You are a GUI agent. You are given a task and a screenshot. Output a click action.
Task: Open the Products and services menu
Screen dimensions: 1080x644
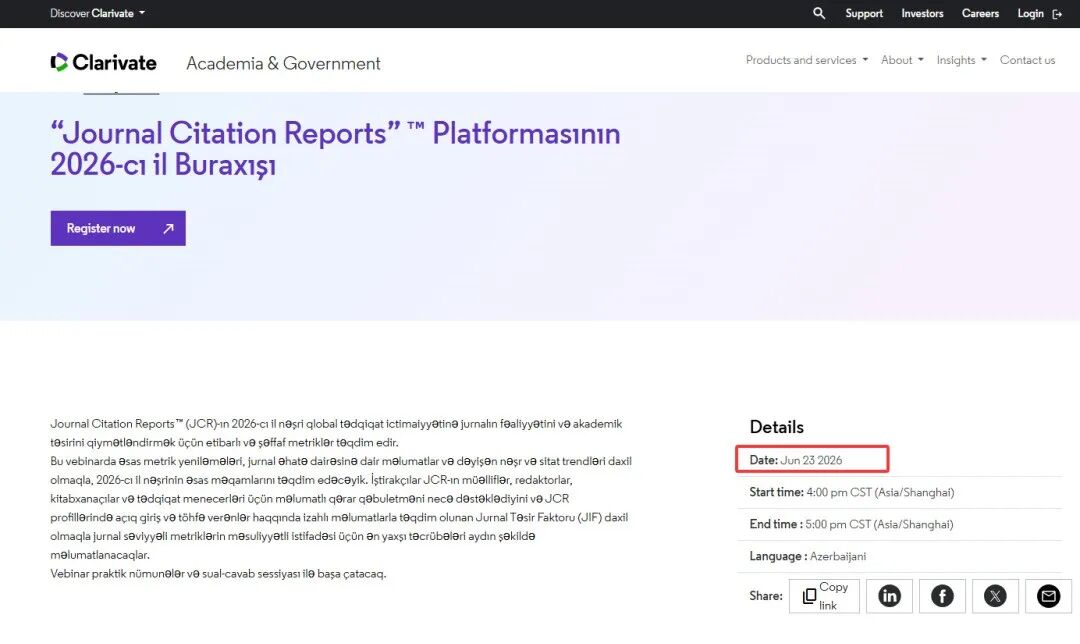807,60
